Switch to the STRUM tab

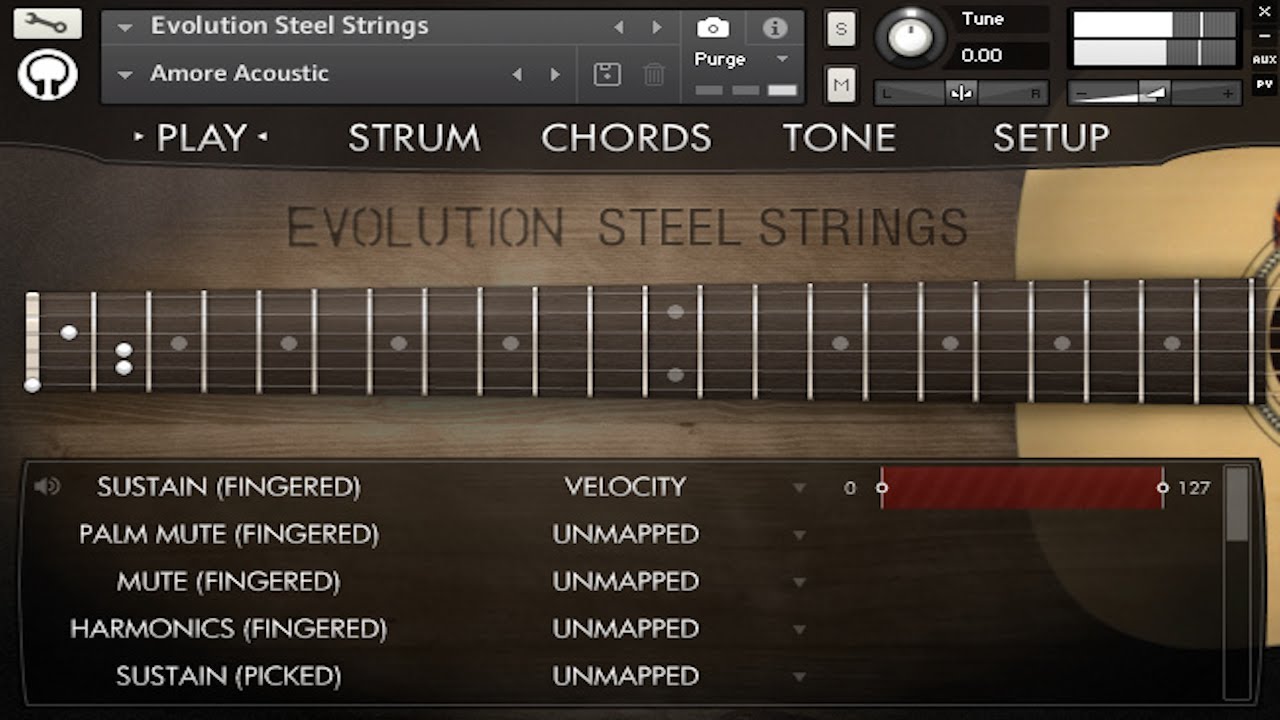[414, 138]
